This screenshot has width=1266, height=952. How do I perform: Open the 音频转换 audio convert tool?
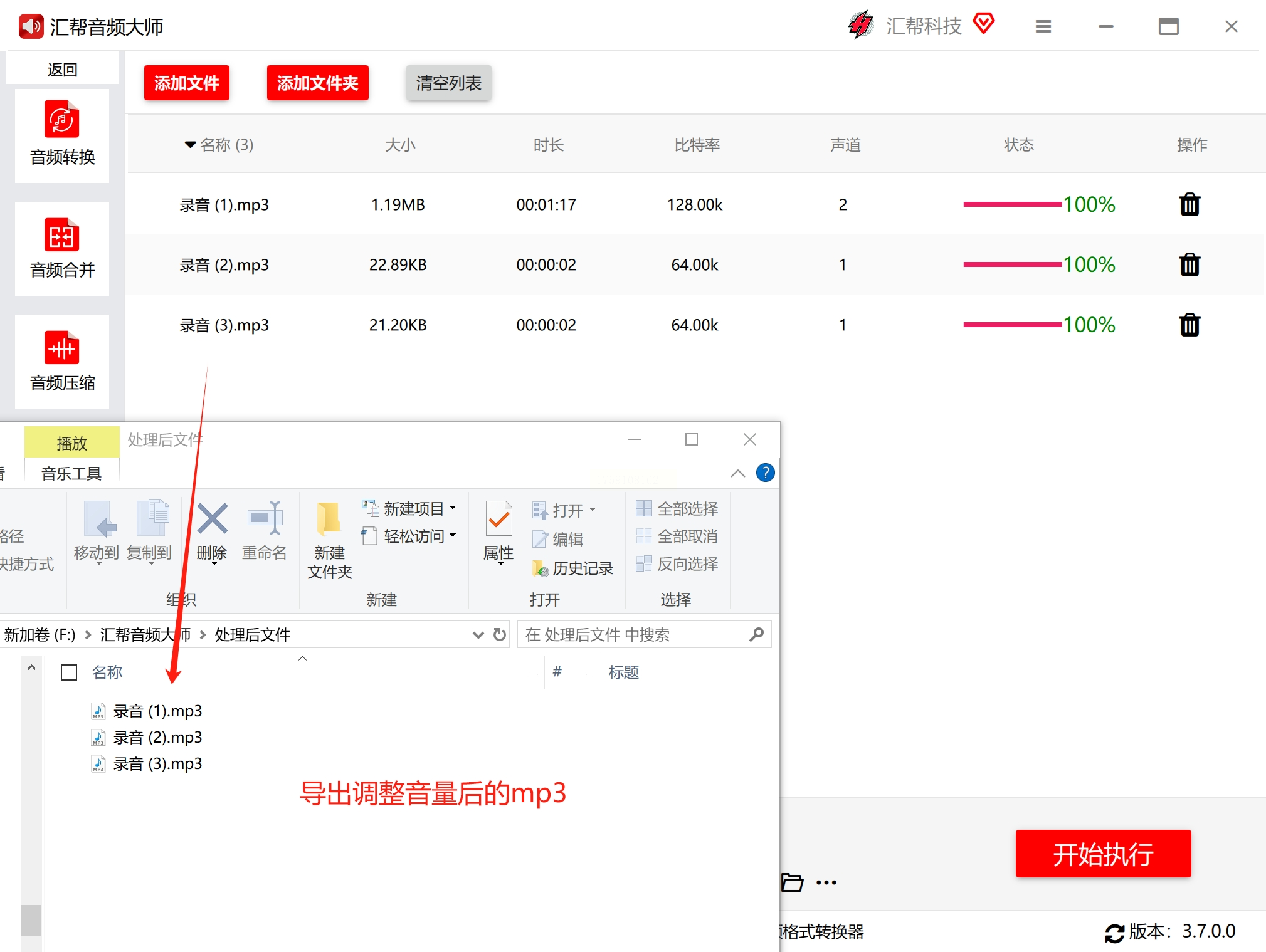(x=62, y=135)
